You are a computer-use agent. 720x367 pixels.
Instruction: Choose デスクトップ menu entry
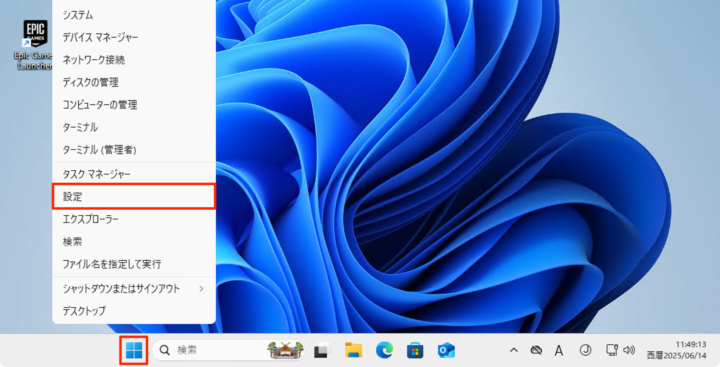(x=134, y=311)
